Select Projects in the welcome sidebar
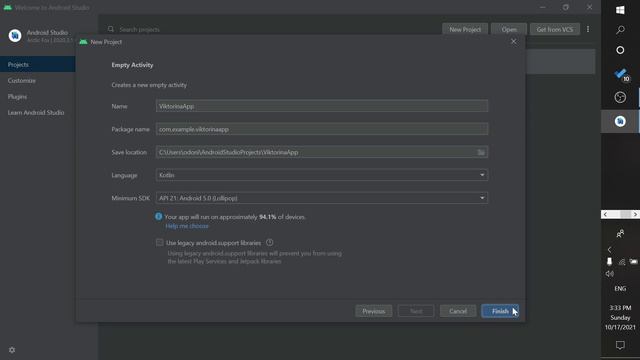Image resolution: width=640 pixels, height=360 pixels. [38, 64]
